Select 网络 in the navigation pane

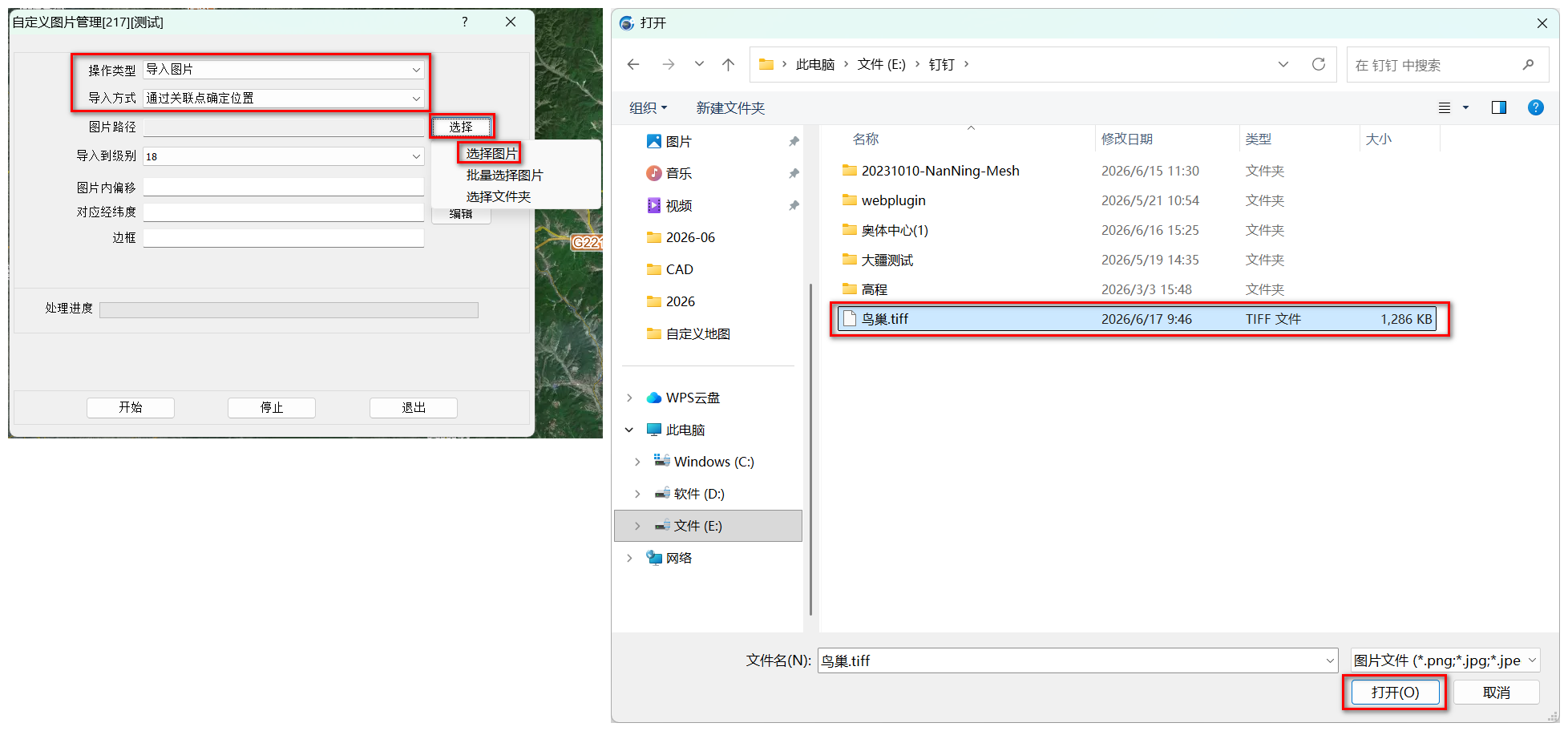(678, 558)
